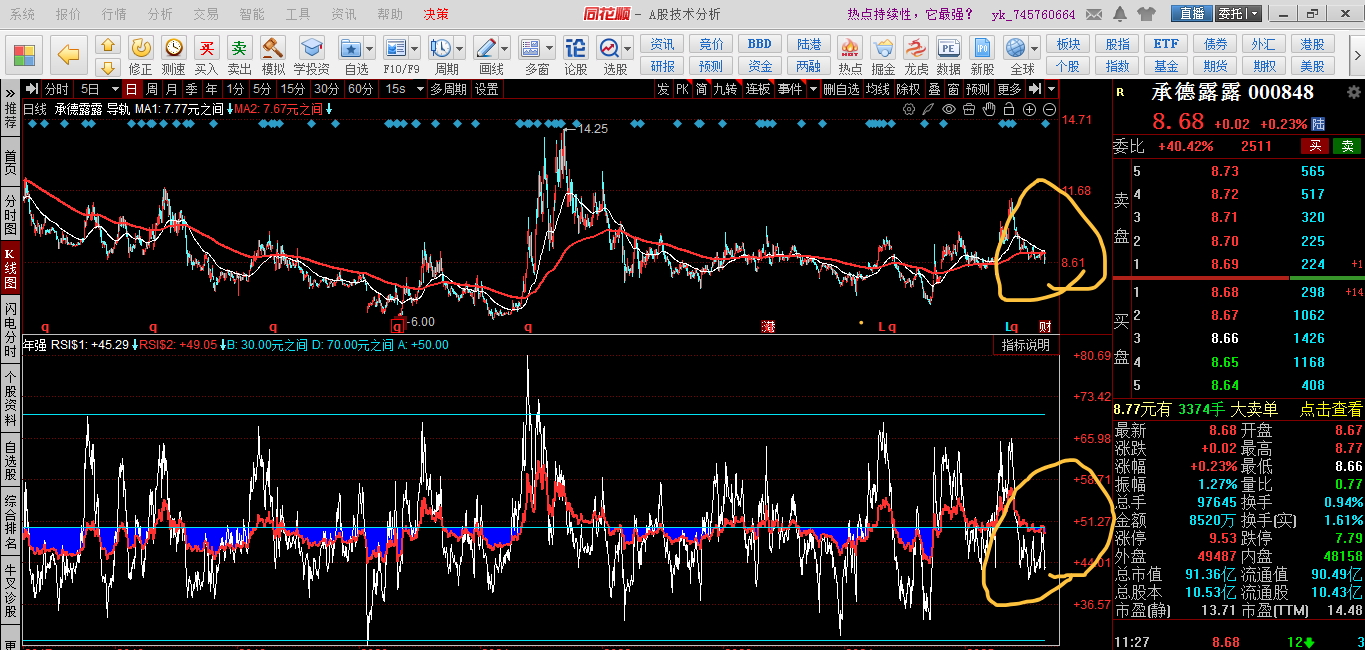Switch chart period to 月 monthly
The height and width of the screenshot is (650, 1365).
[x=171, y=89]
